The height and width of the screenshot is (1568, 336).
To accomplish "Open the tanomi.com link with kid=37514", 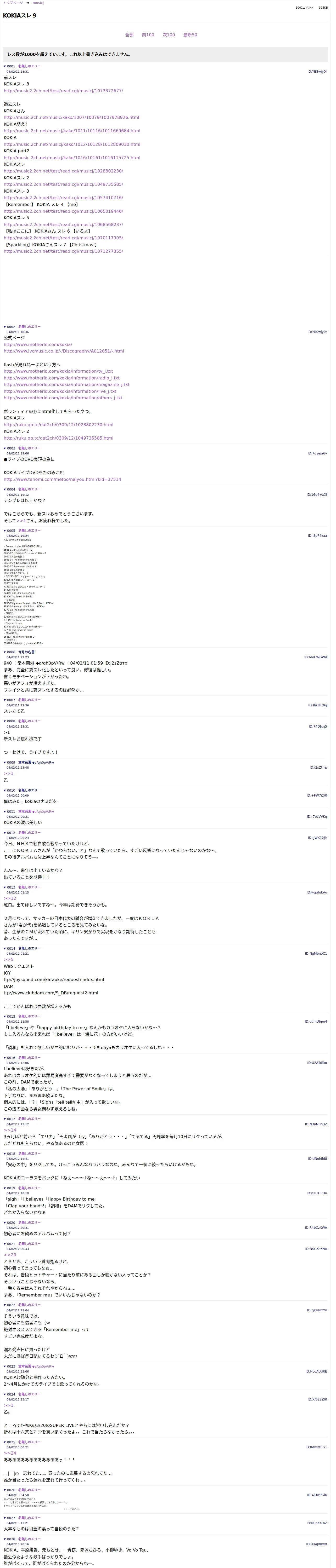I will pos(62,480).
